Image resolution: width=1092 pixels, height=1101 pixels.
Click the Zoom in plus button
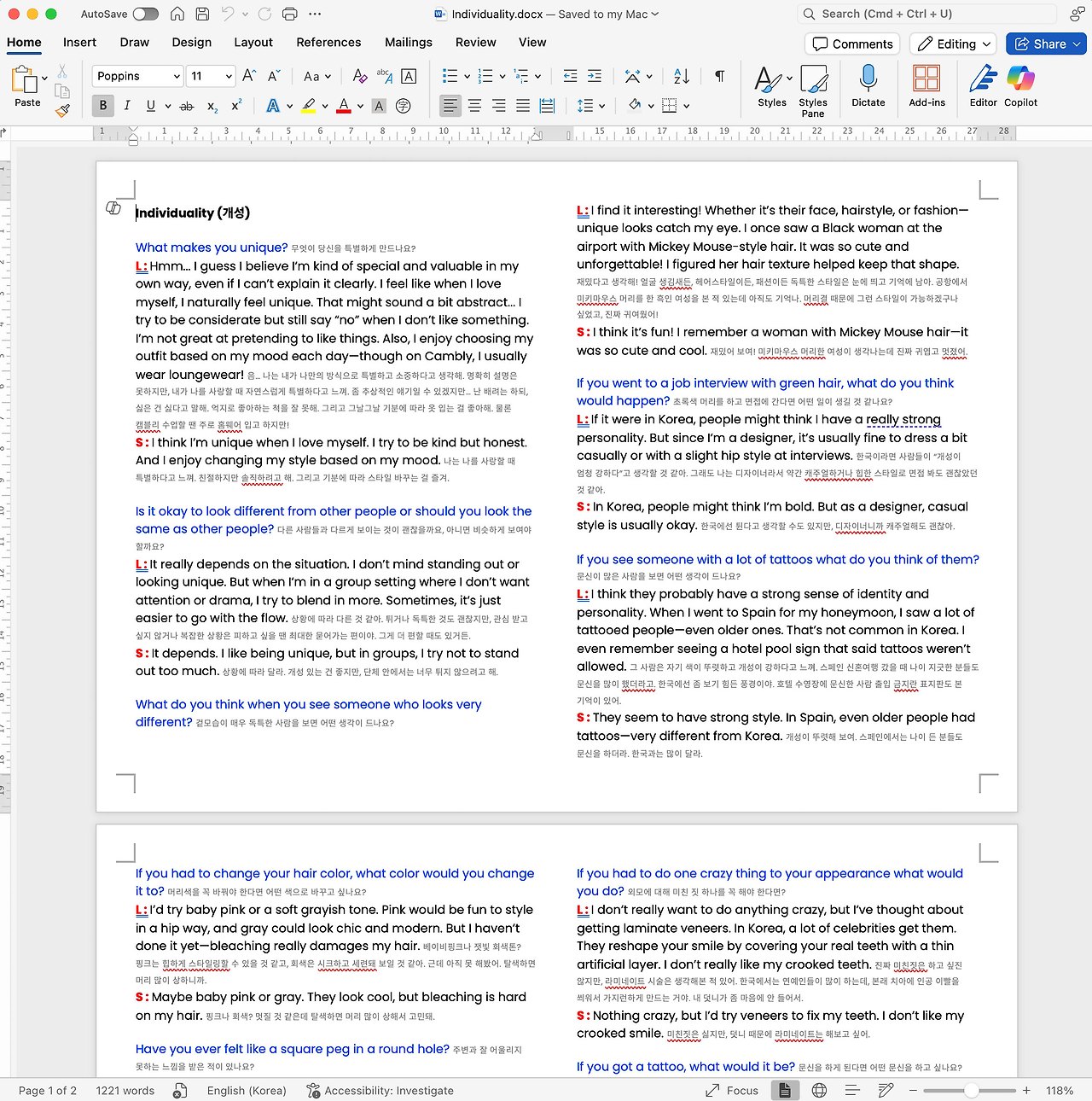(x=1026, y=1090)
